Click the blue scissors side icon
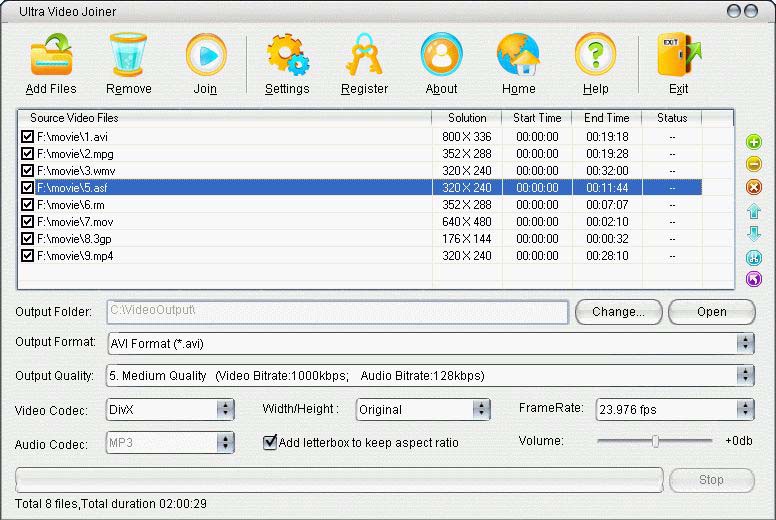Viewport: 776px width, 520px height. click(x=754, y=257)
